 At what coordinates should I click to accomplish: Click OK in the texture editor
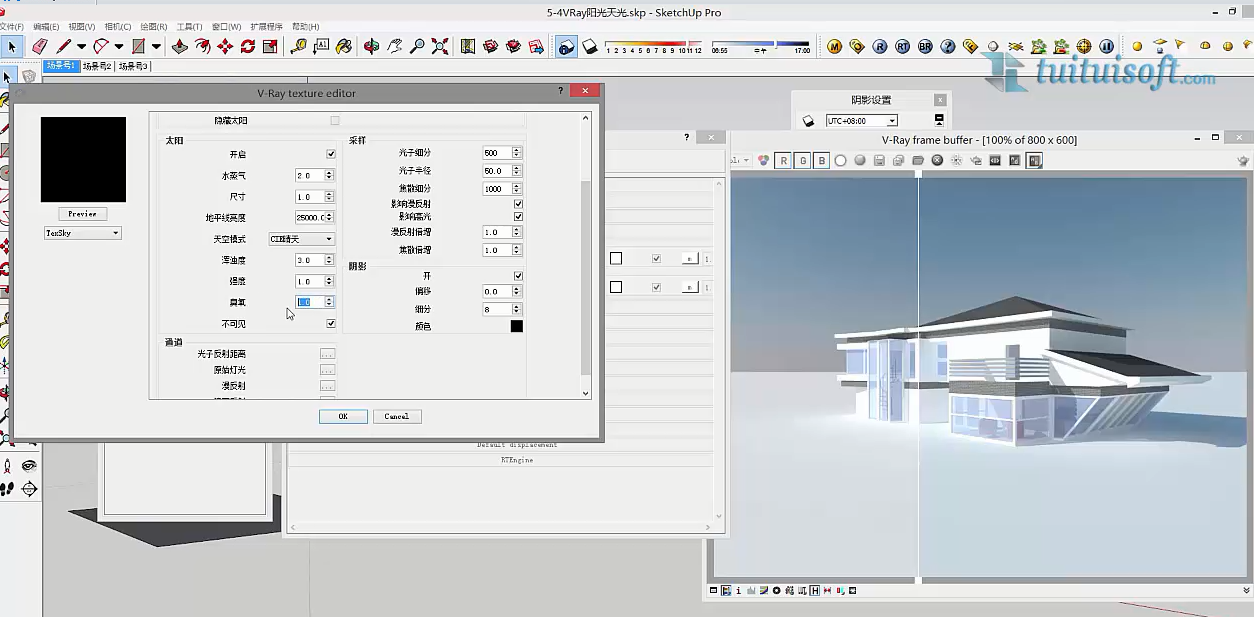point(343,416)
